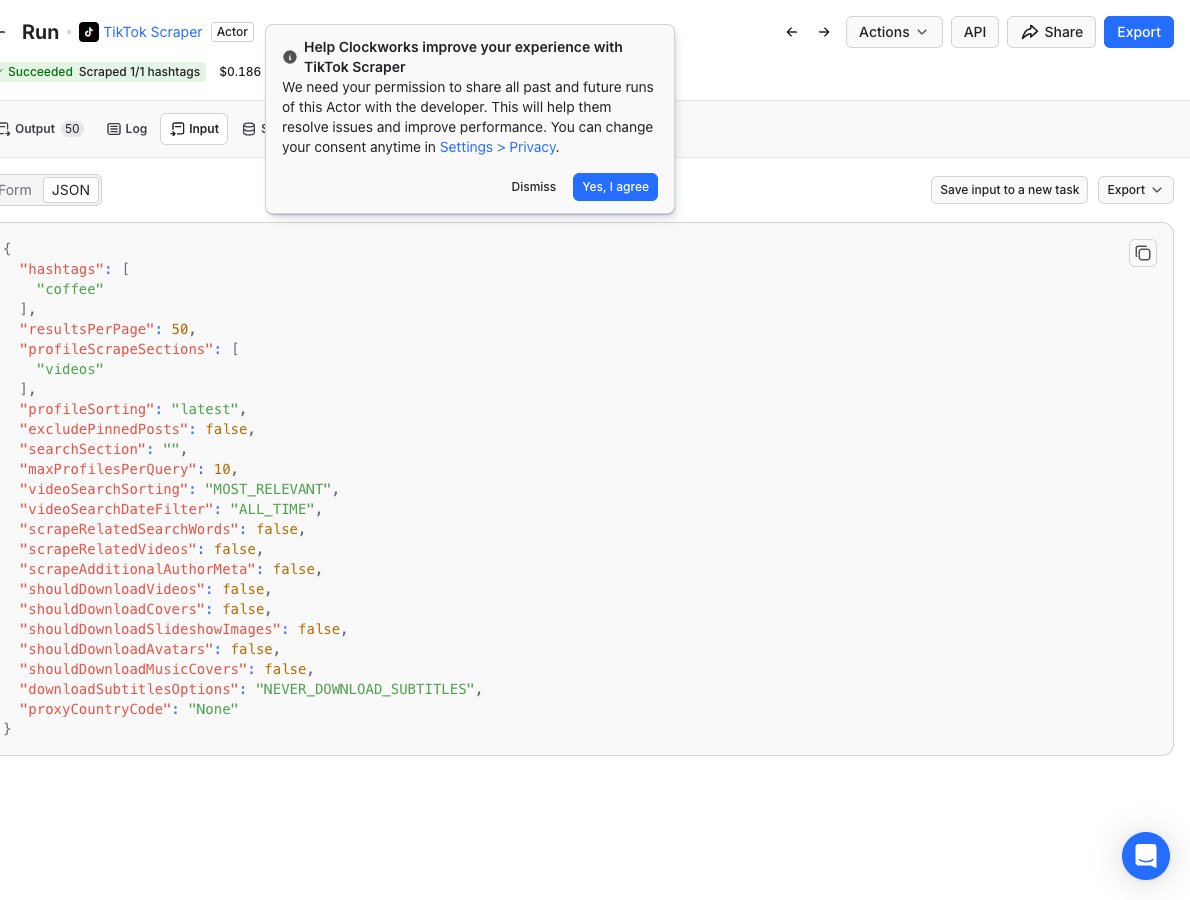1190x900 pixels.
Task: Click the "proxyCountryCode" key
Action: (95, 710)
